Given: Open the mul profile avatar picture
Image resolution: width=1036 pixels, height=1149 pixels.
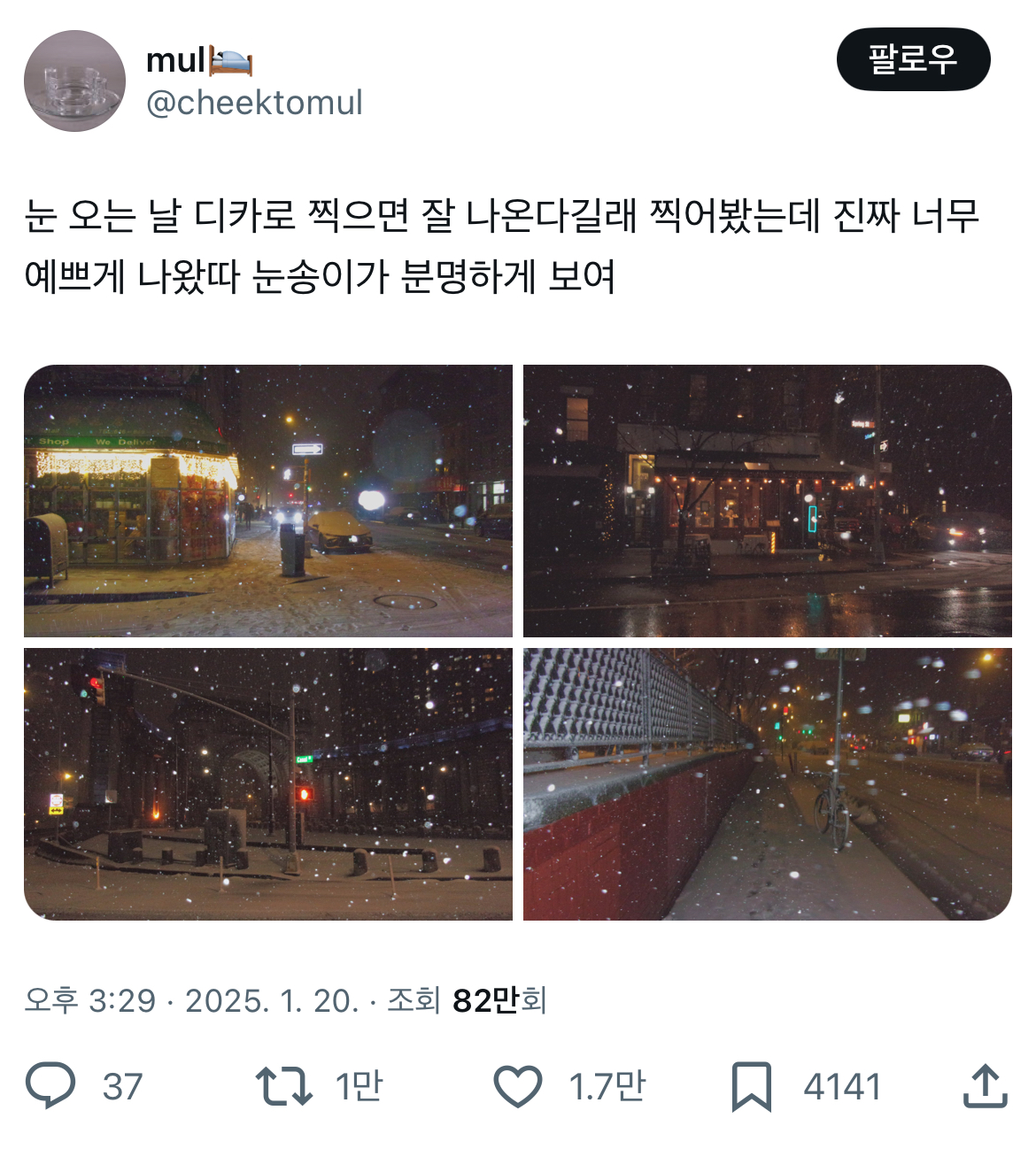Looking at the screenshot, I should point(74,81).
